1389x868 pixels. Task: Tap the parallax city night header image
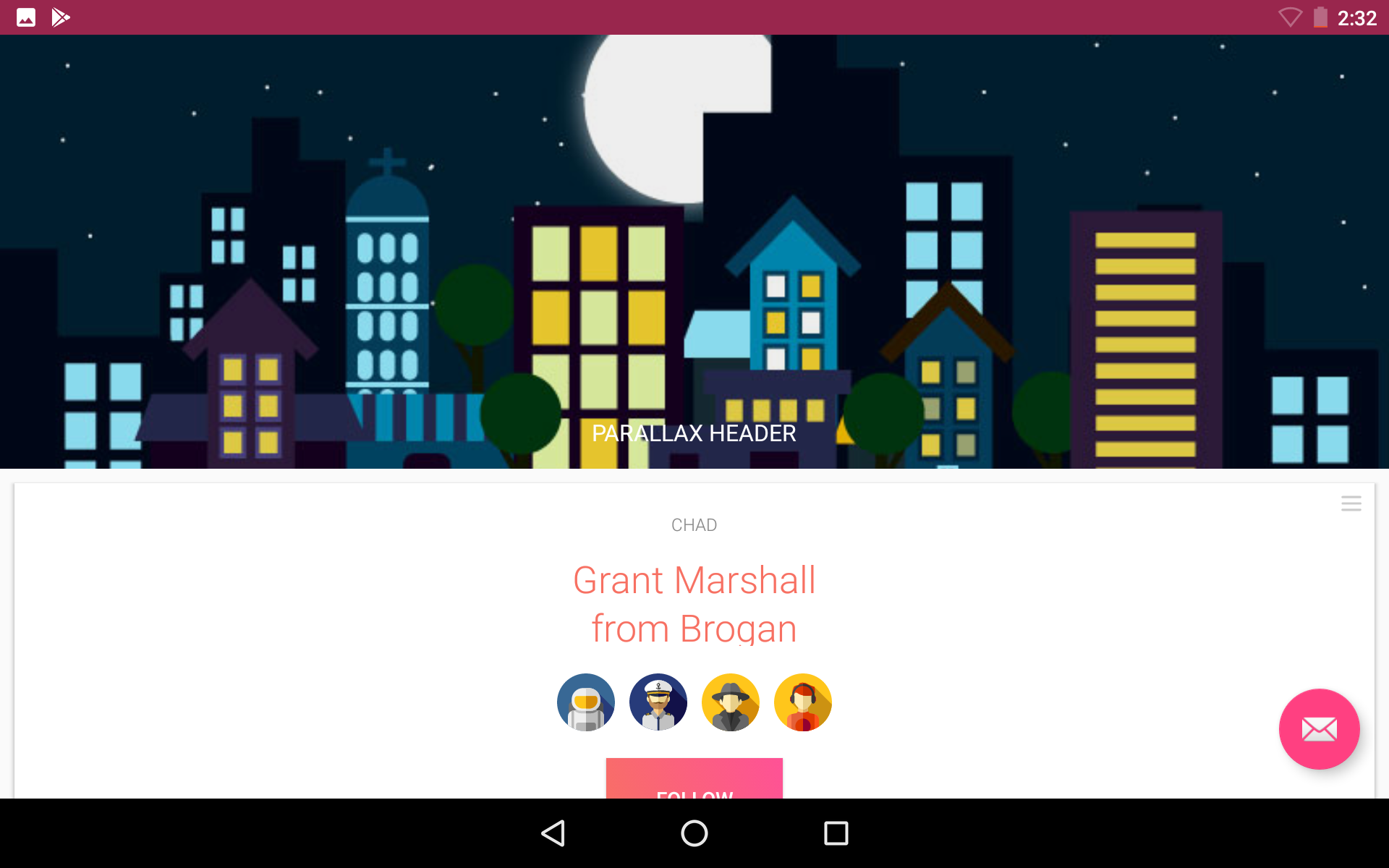[x=694, y=251]
